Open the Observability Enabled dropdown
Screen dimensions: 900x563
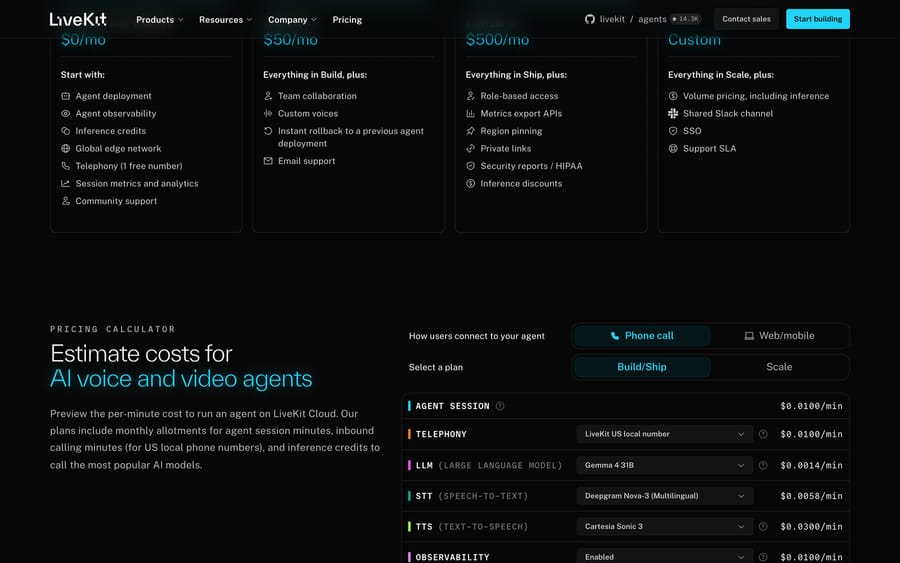coord(664,557)
